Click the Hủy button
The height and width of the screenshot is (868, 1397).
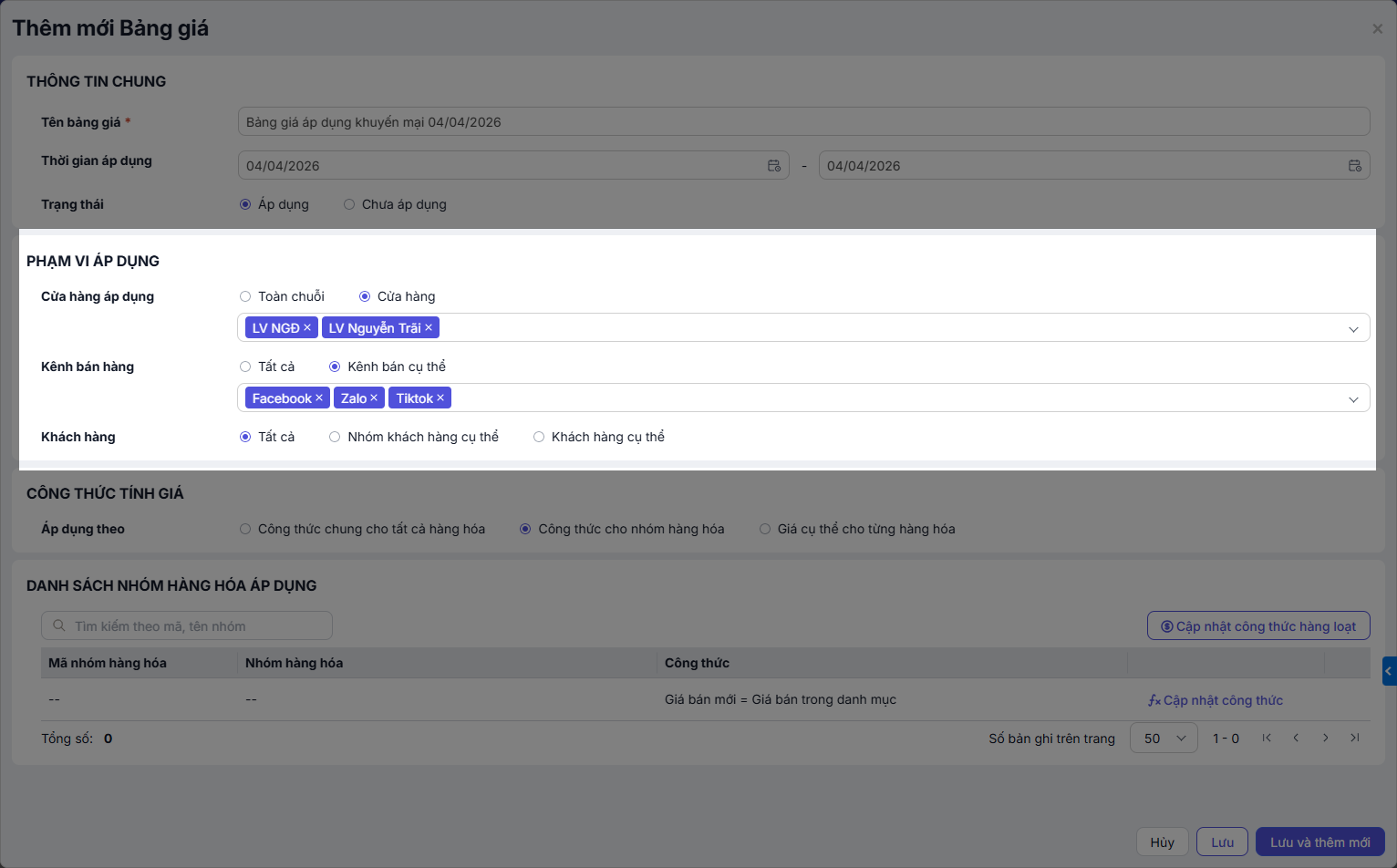(x=1162, y=842)
